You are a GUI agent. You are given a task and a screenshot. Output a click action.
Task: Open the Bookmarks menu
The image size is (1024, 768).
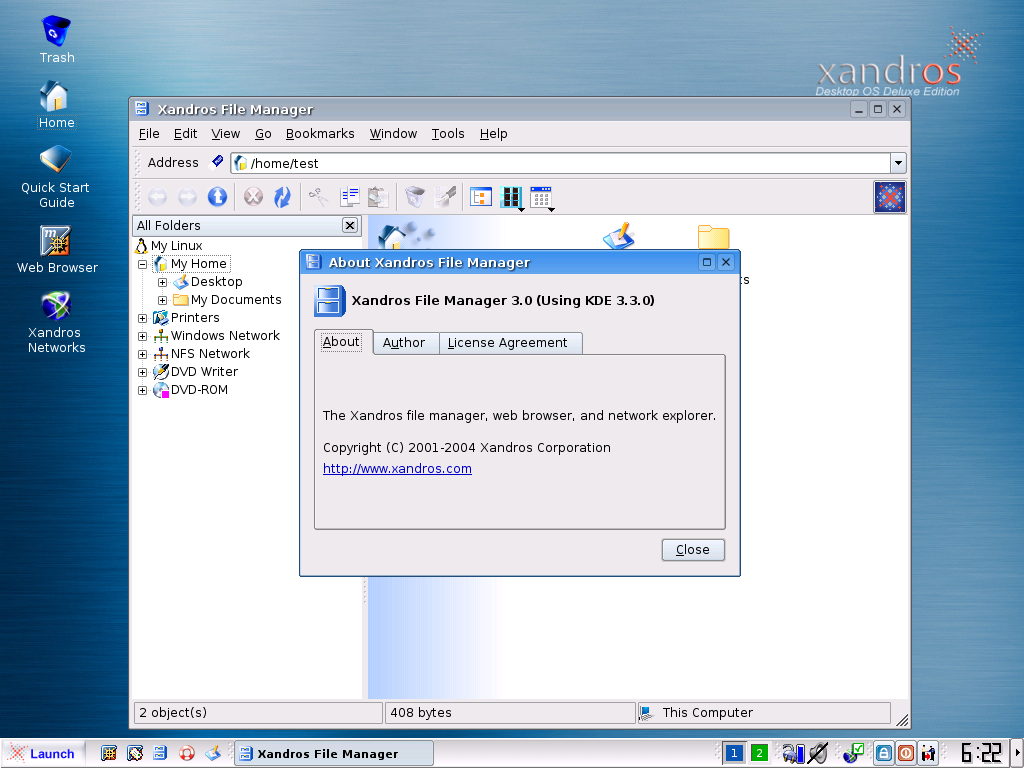[320, 133]
